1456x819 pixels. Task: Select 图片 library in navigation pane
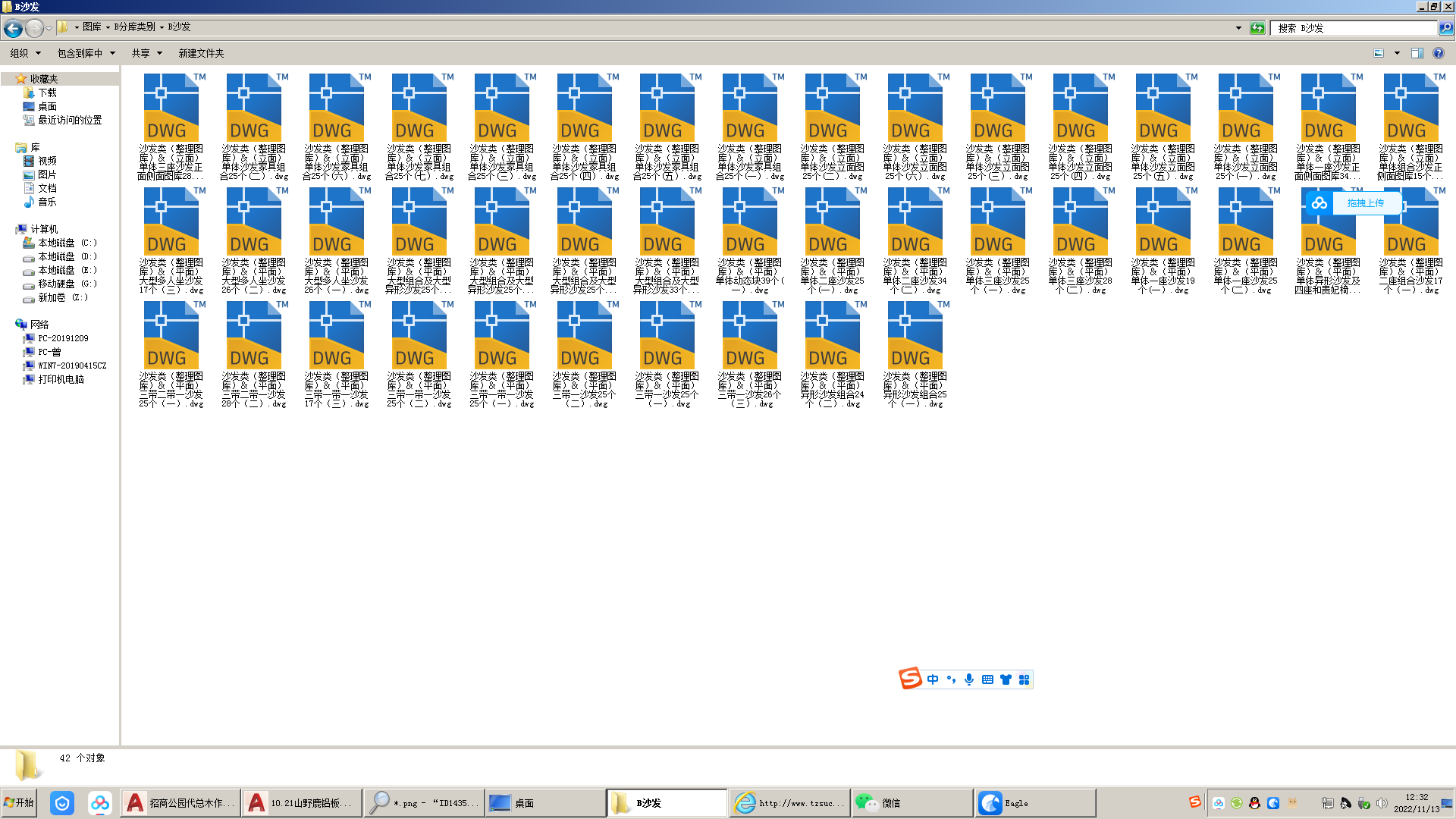click(47, 174)
